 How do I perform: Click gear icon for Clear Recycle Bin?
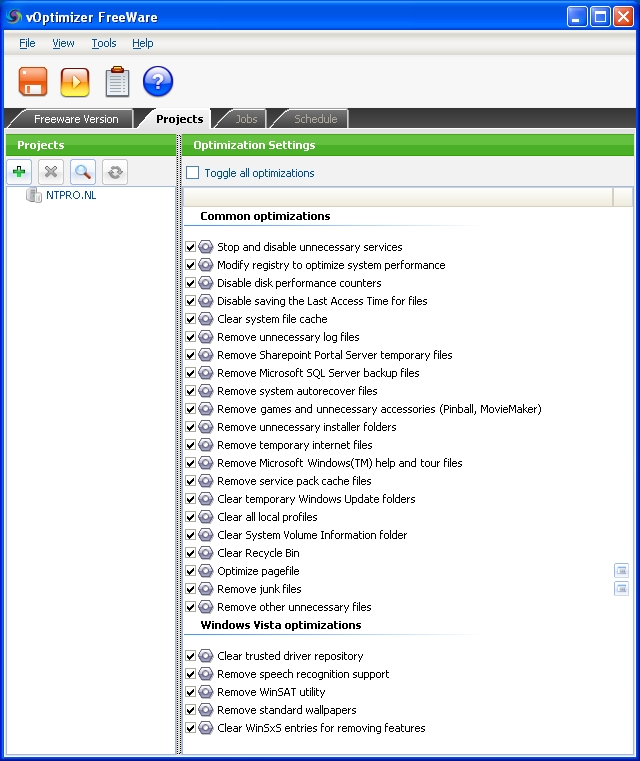[206, 553]
